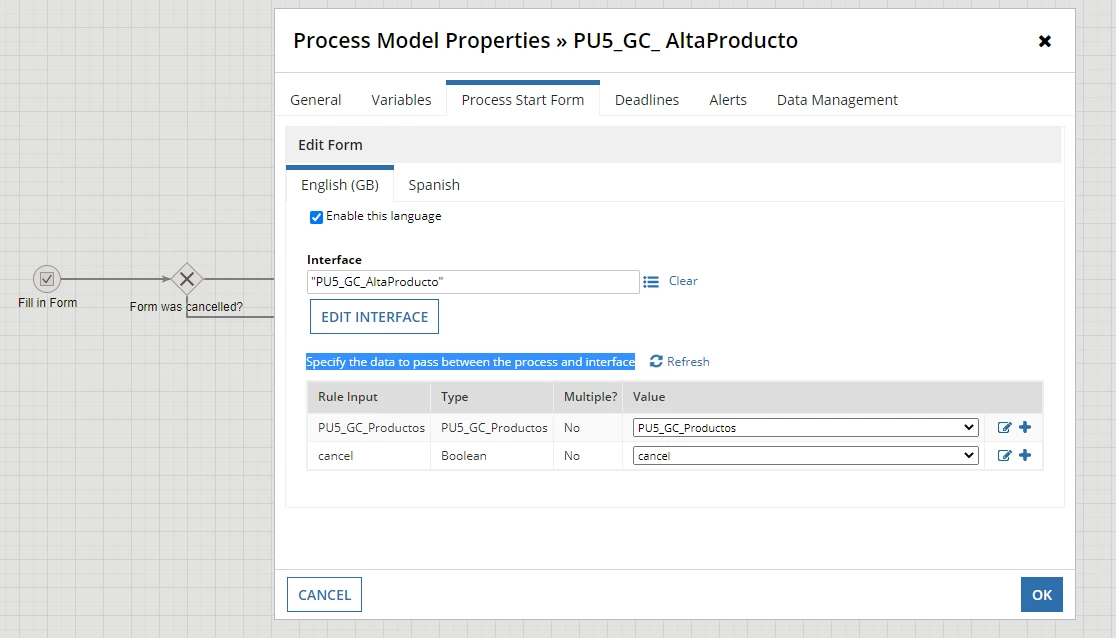Add new variable for cancel row
1116x638 pixels.
tap(1025, 455)
